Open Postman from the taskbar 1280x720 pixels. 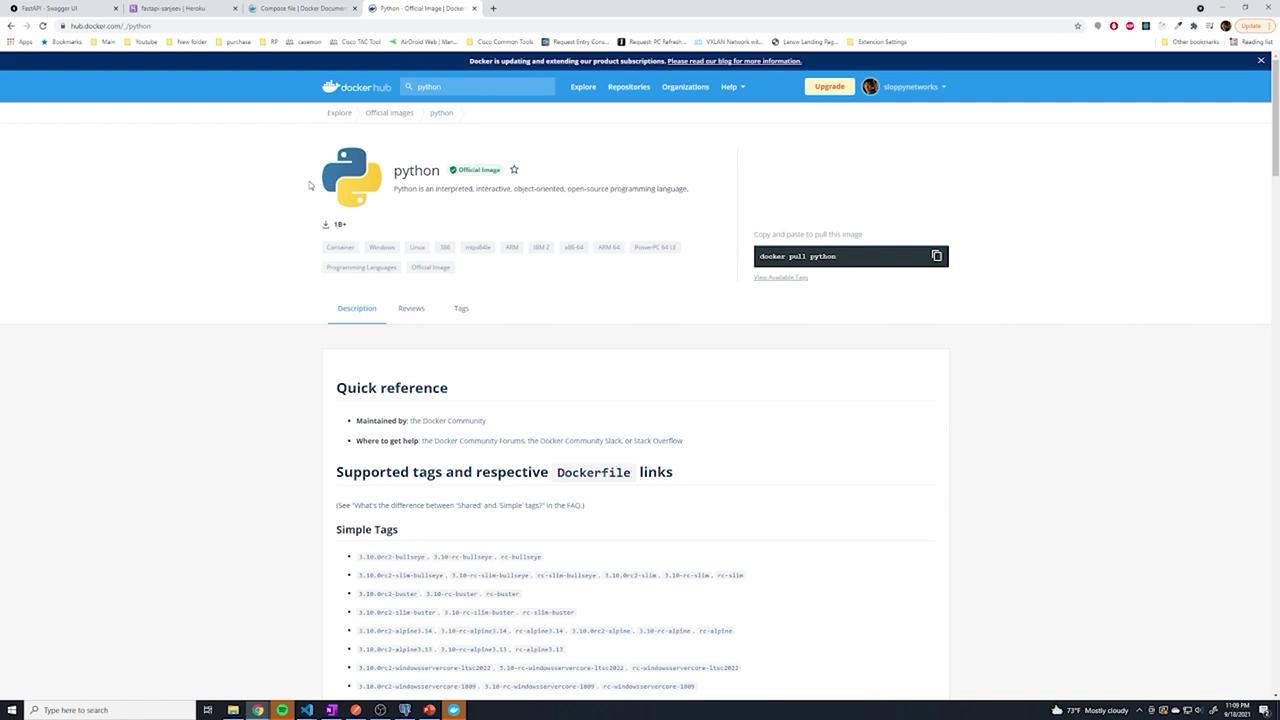[x=355, y=710]
